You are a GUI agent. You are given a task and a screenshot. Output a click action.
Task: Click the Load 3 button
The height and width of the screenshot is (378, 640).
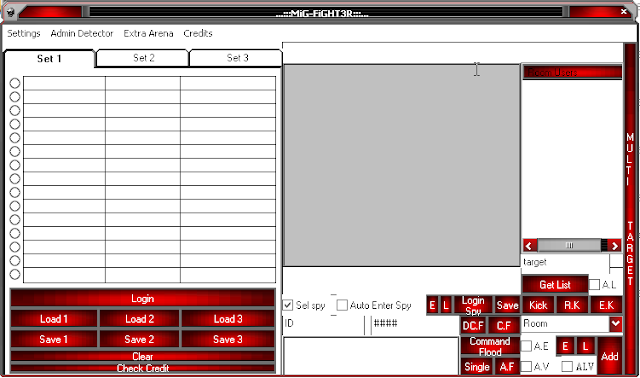coord(228,319)
